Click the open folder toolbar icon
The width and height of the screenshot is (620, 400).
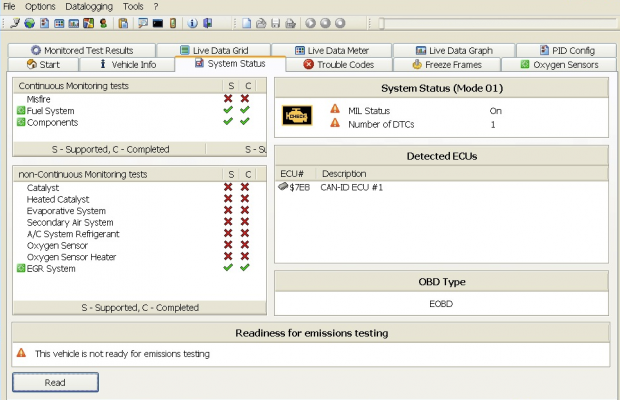click(x=260, y=23)
